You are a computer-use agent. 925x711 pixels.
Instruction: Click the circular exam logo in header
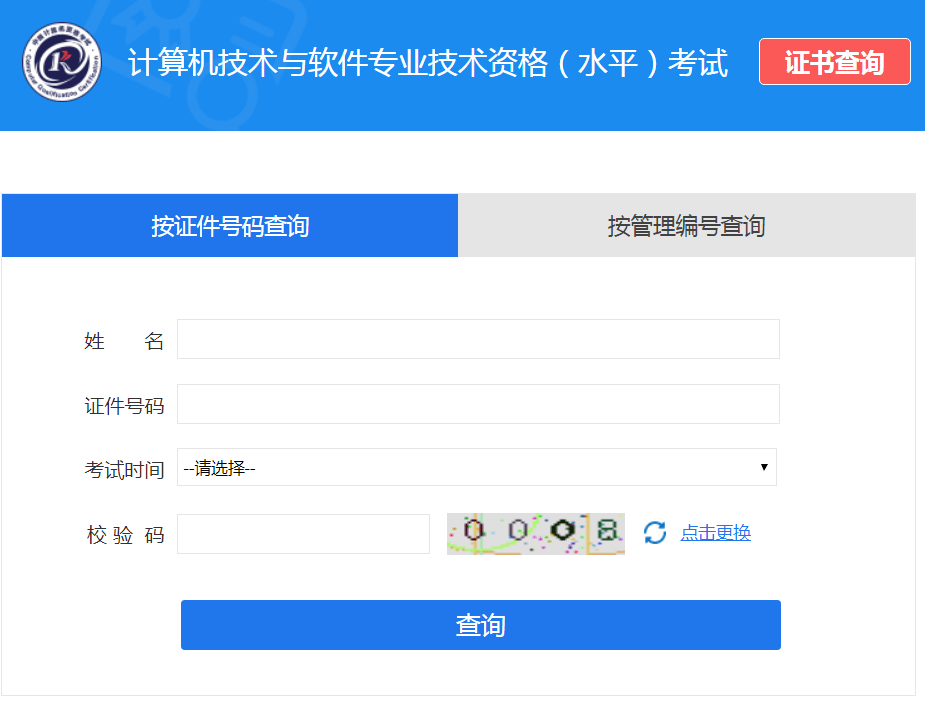coord(62,62)
